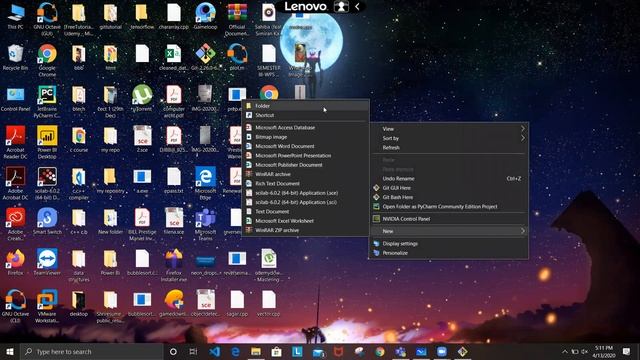Select the Recycle Bin icon
Viewport: 640px width, 360px height.
pyautogui.click(x=16, y=57)
